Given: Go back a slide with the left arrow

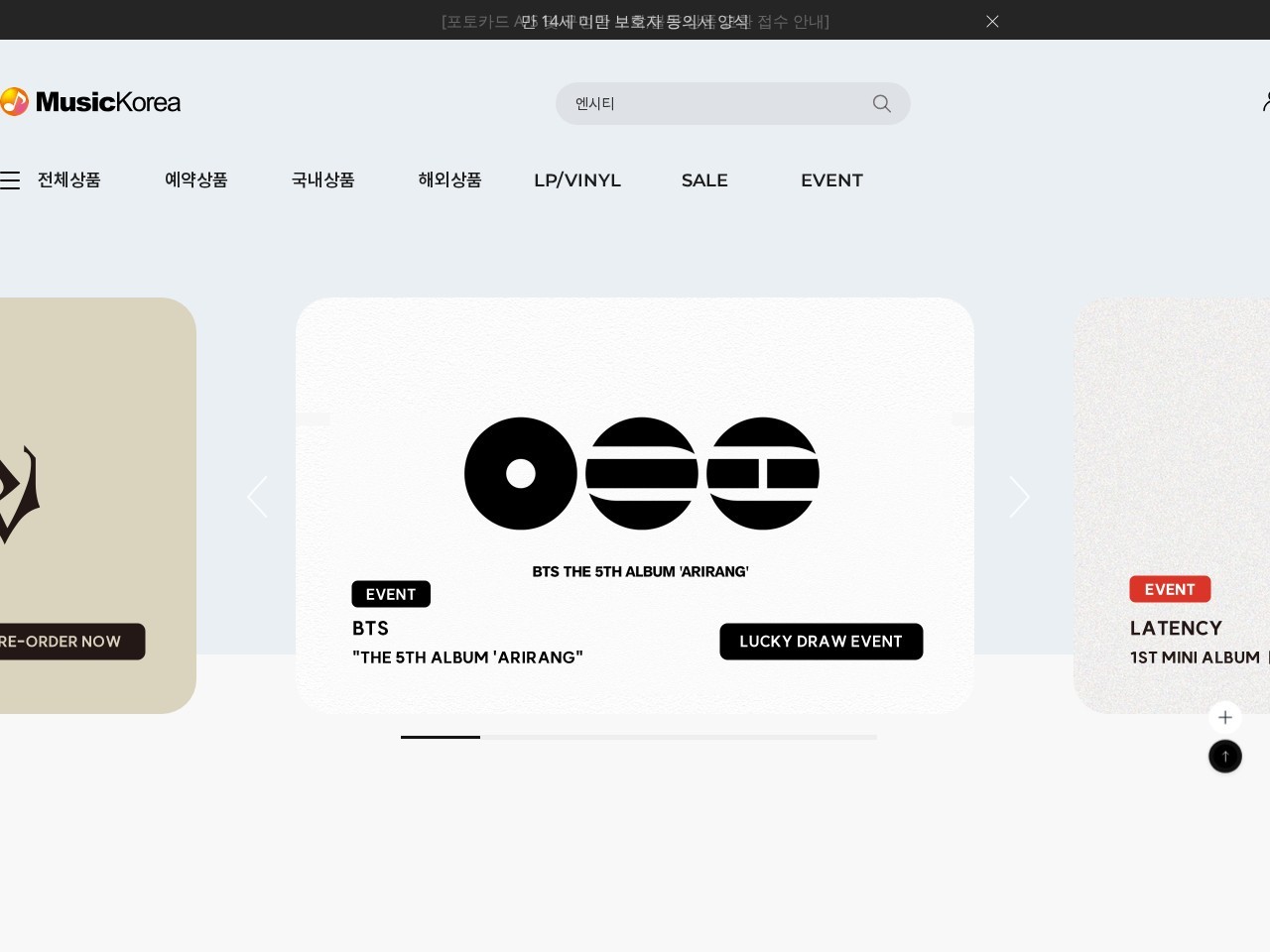Looking at the screenshot, I should pos(257,497).
